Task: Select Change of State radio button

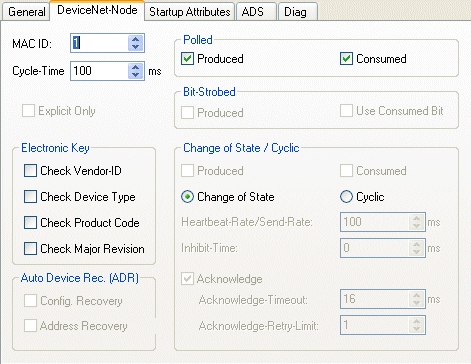Action: [x=187, y=197]
